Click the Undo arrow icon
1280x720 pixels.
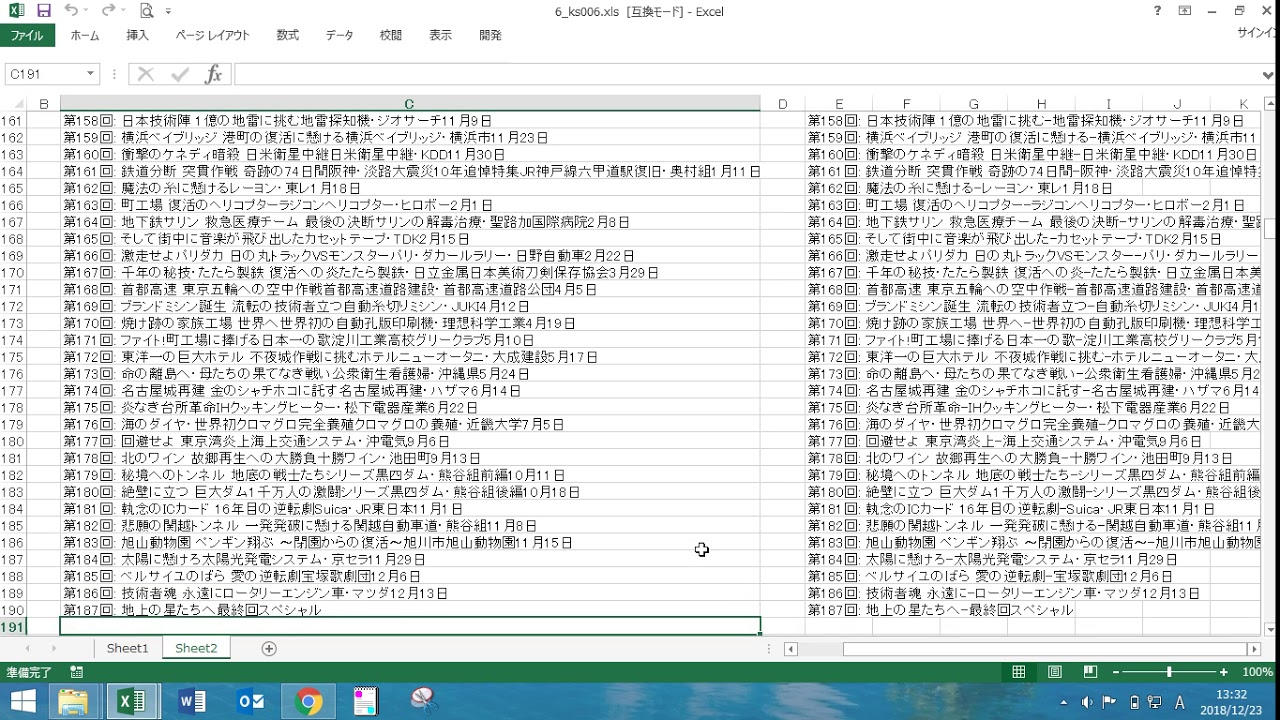70,11
